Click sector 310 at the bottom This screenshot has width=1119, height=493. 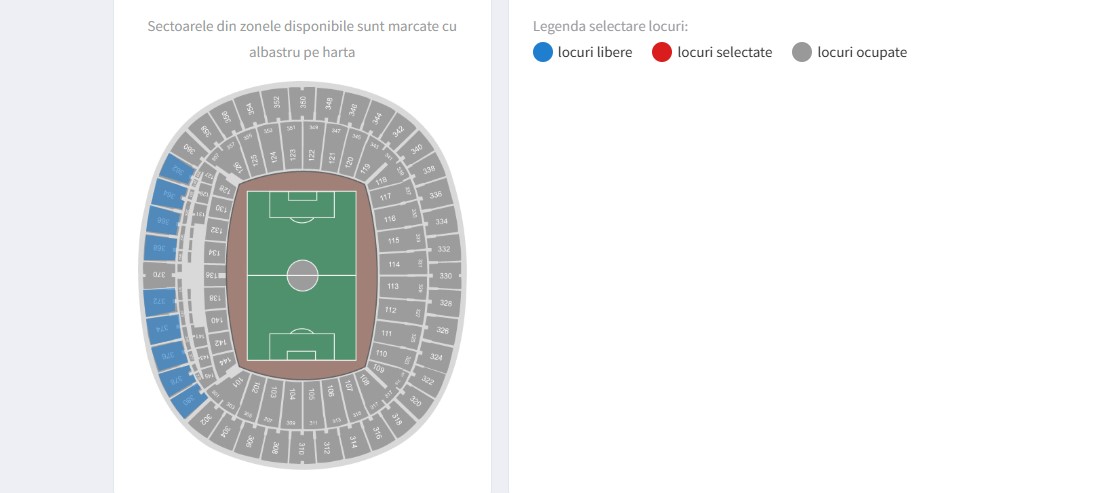tap(301, 450)
